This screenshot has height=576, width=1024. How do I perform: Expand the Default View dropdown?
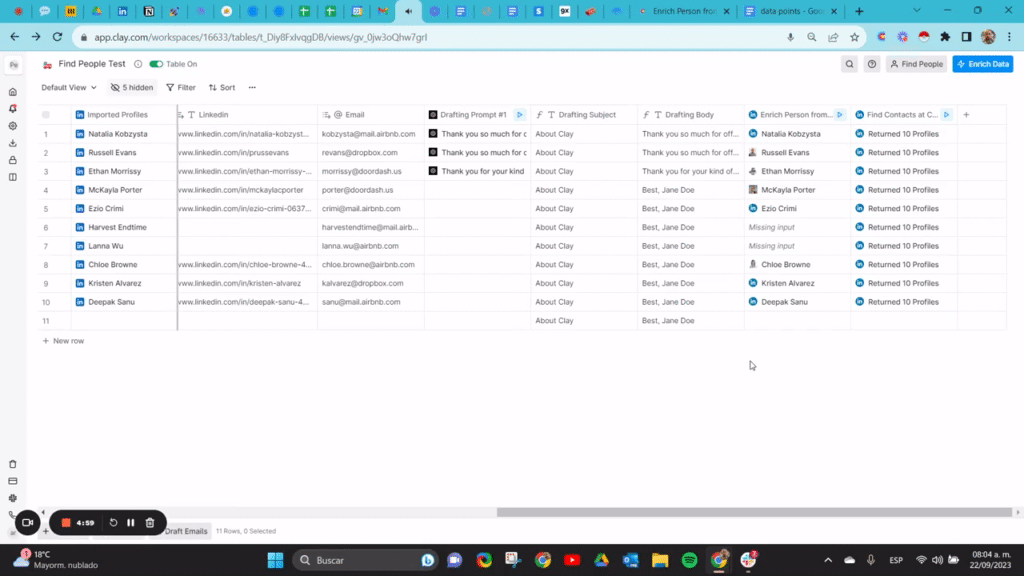tap(69, 88)
